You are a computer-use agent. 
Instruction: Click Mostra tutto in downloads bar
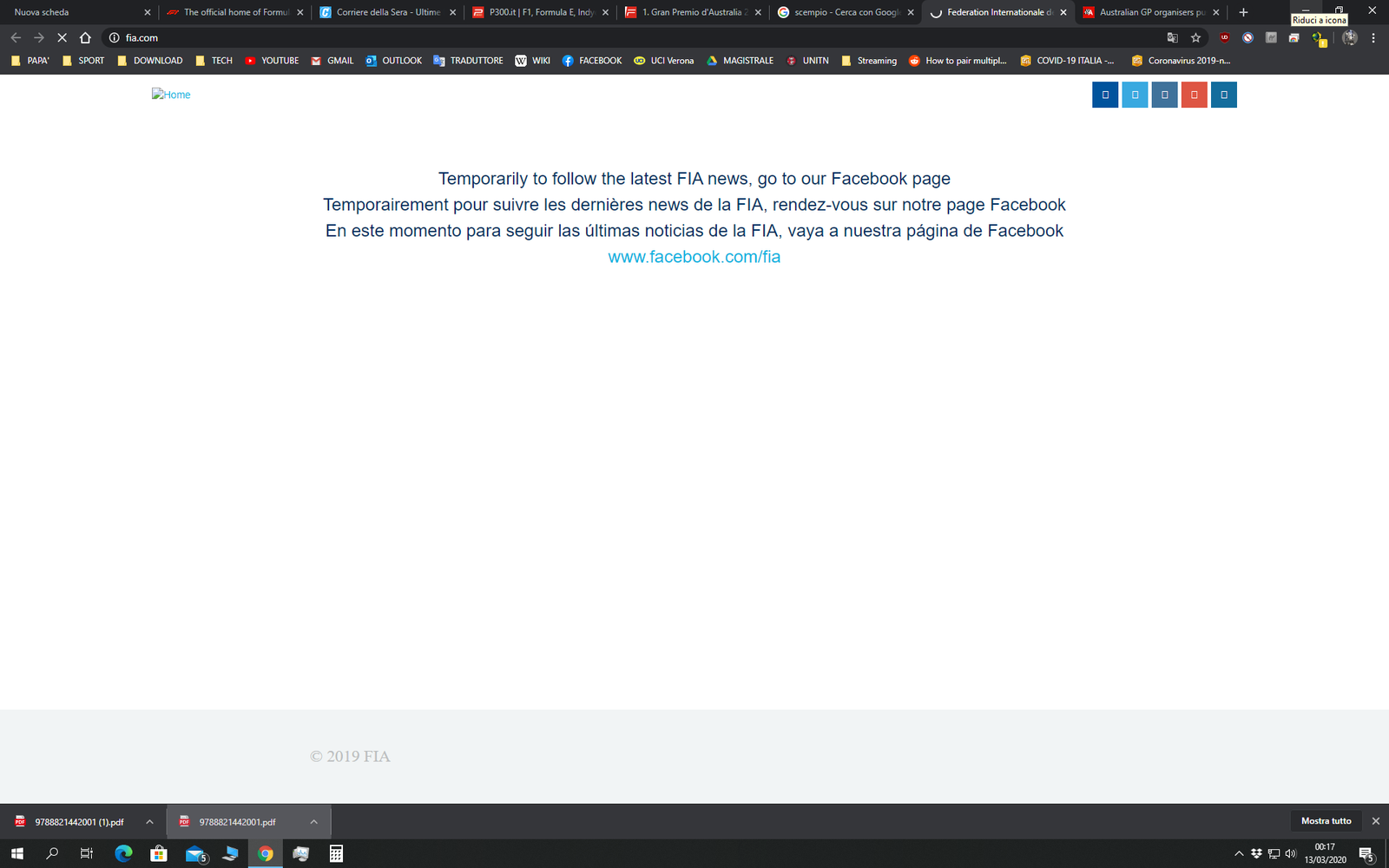1326,821
